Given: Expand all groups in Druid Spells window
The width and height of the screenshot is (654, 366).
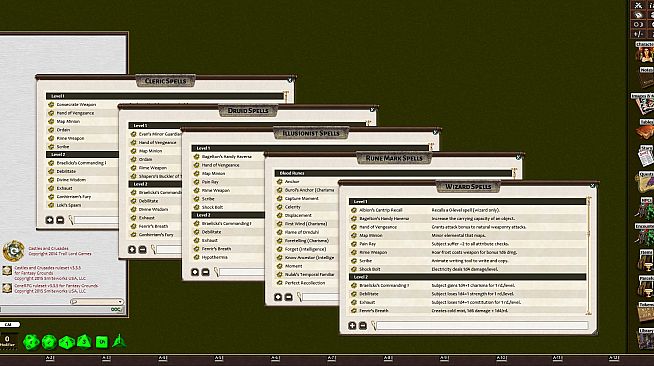Looking at the screenshot, I should [x=132, y=249].
